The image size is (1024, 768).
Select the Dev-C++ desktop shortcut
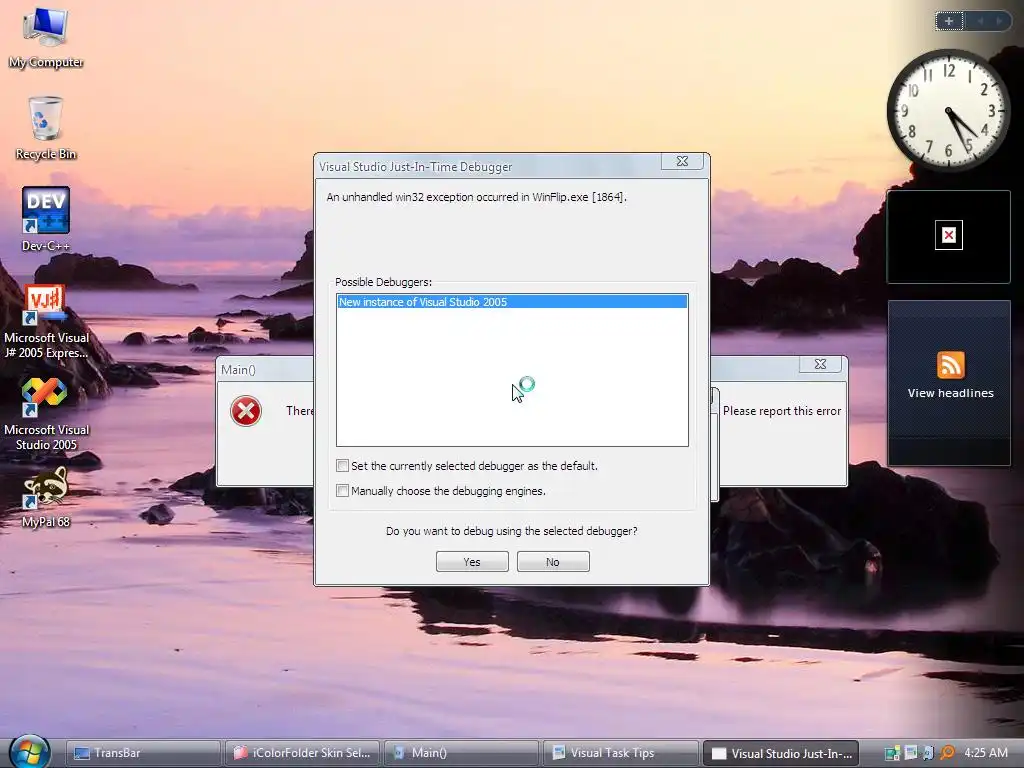pyautogui.click(x=45, y=219)
